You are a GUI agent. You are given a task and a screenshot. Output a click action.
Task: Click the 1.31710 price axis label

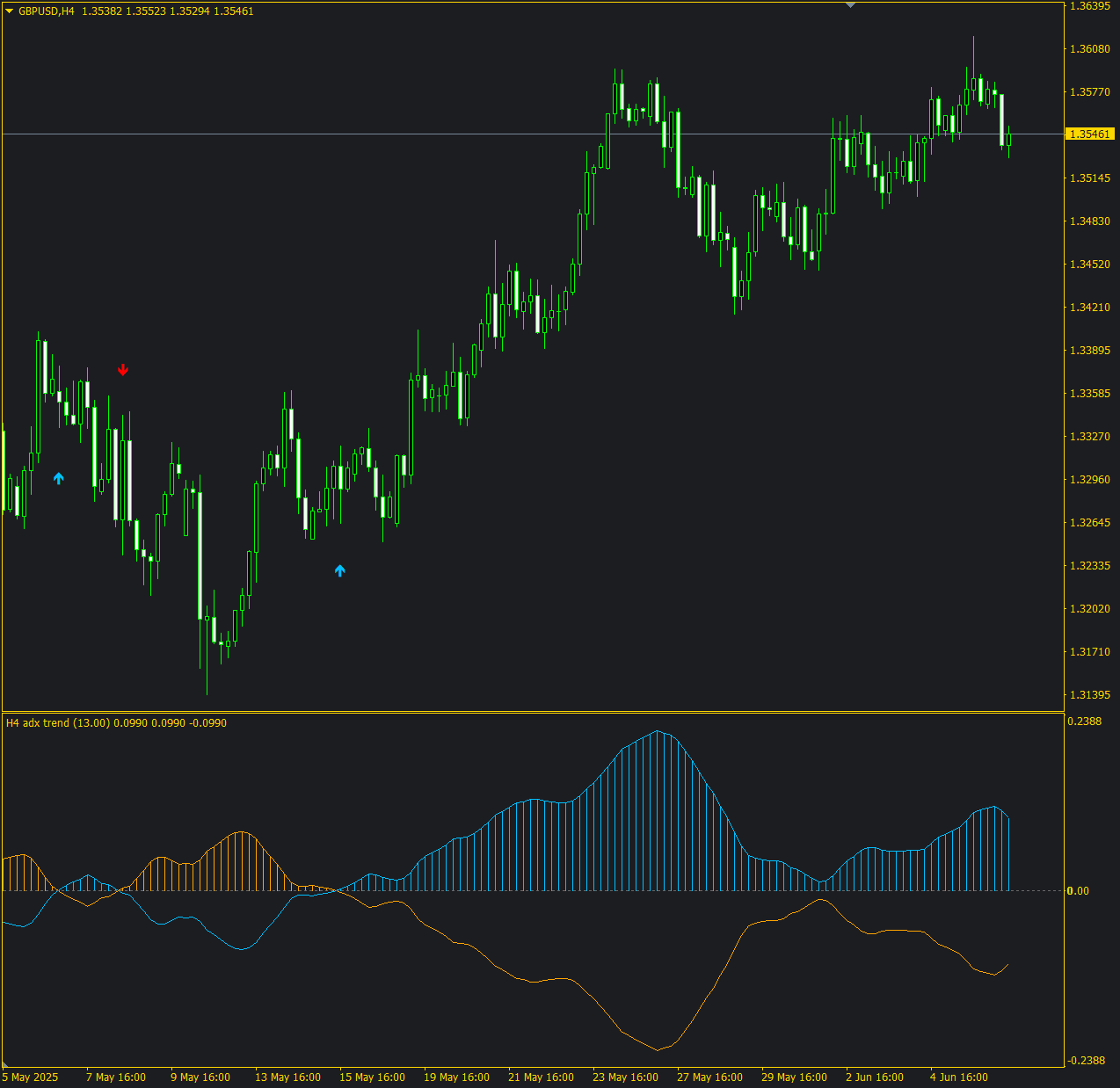(1089, 652)
